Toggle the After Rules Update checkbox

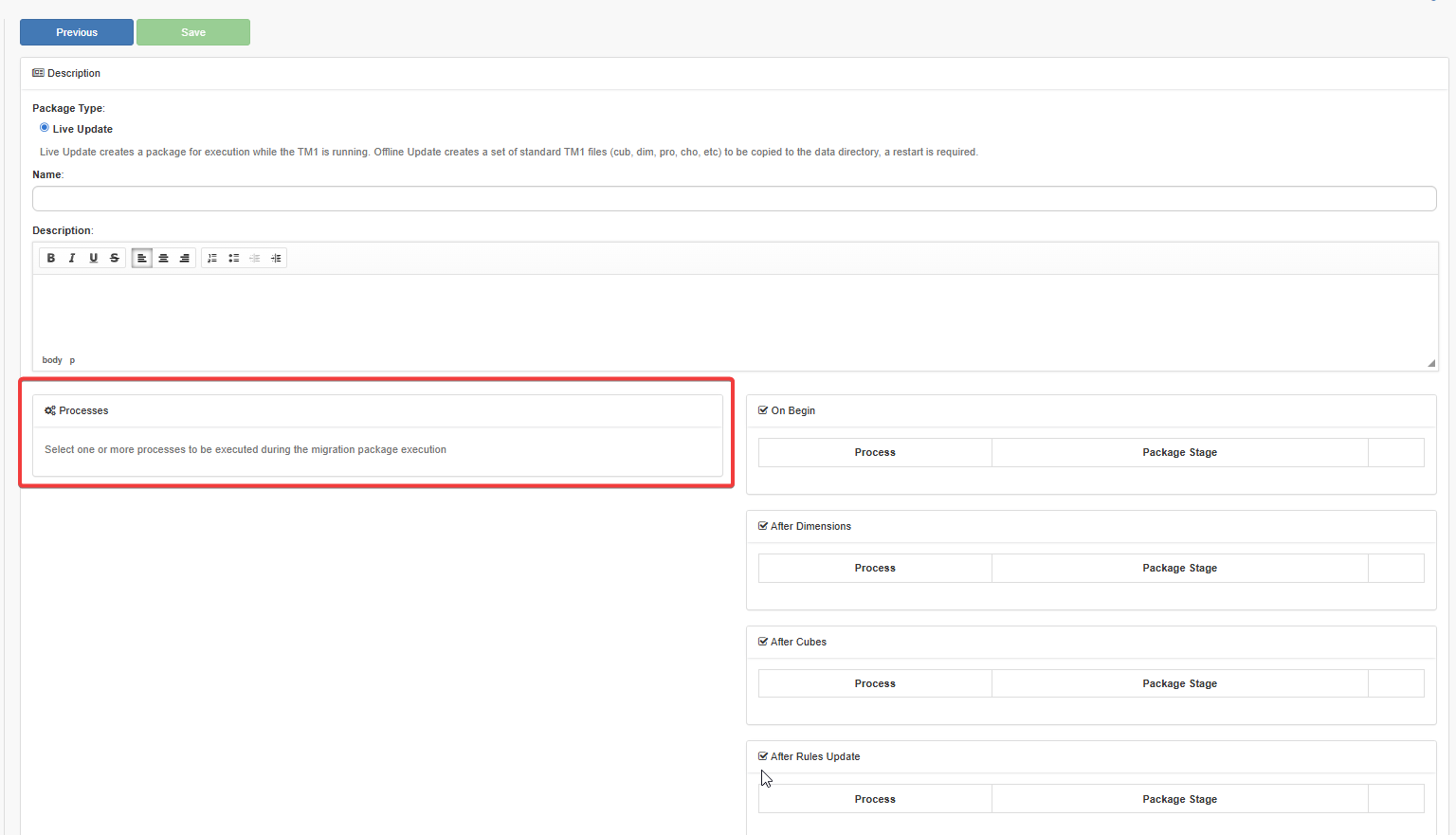pyautogui.click(x=763, y=756)
